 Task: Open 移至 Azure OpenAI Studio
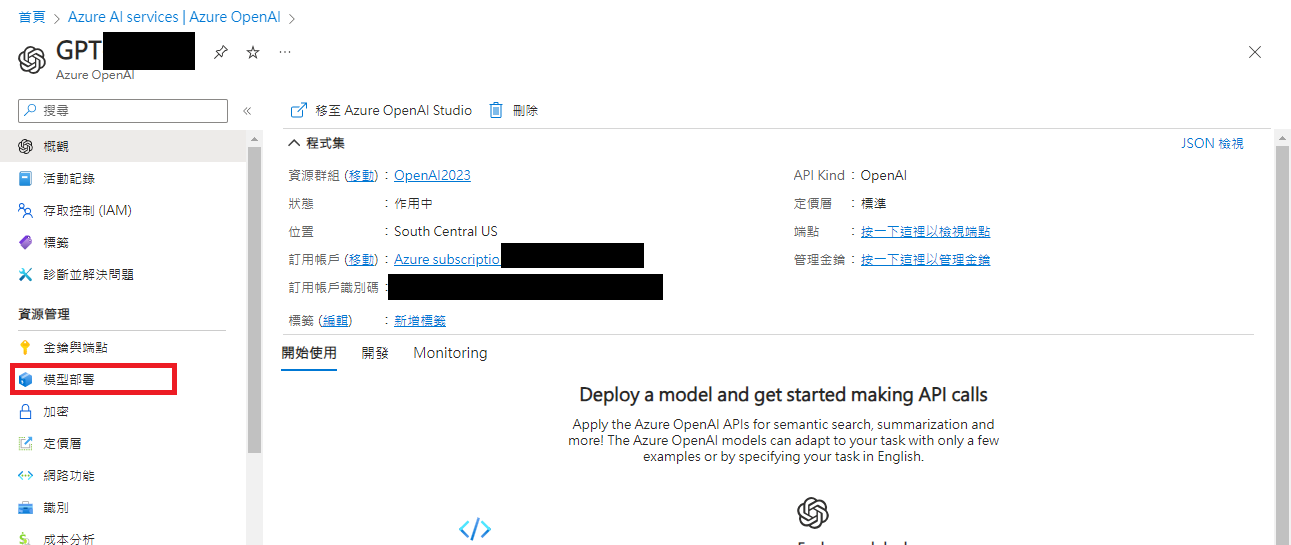point(381,111)
